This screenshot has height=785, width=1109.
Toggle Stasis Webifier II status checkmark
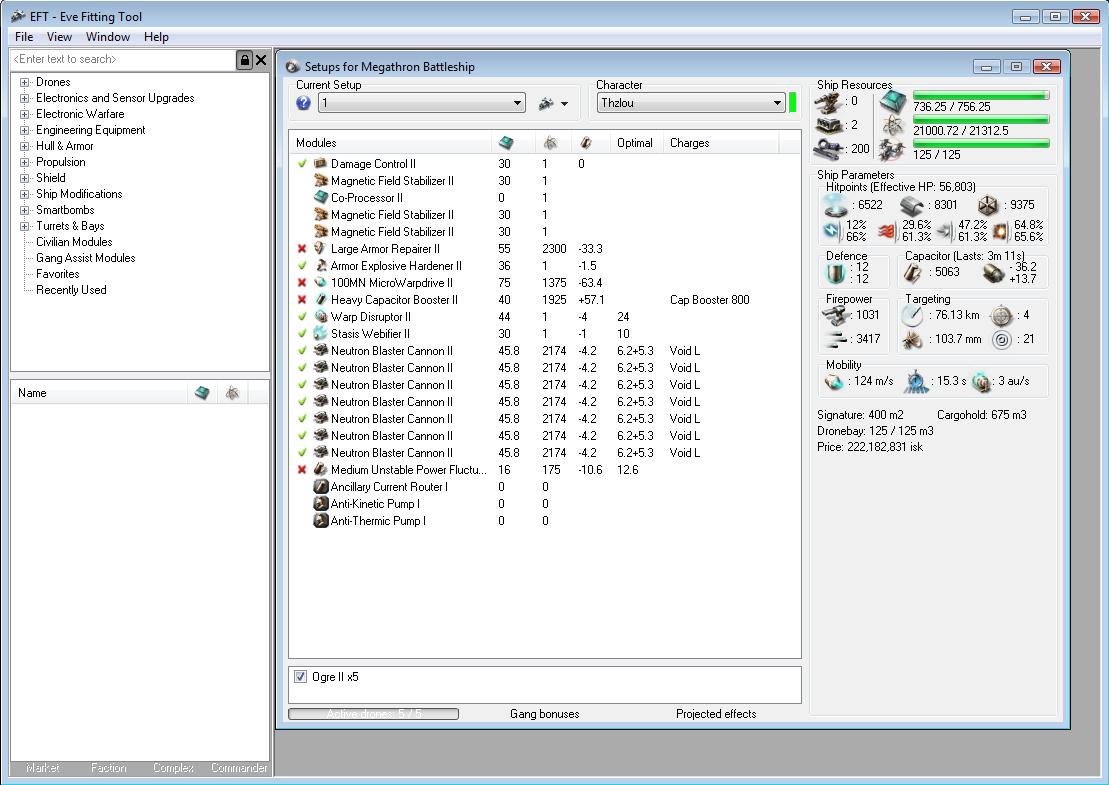click(x=302, y=333)
